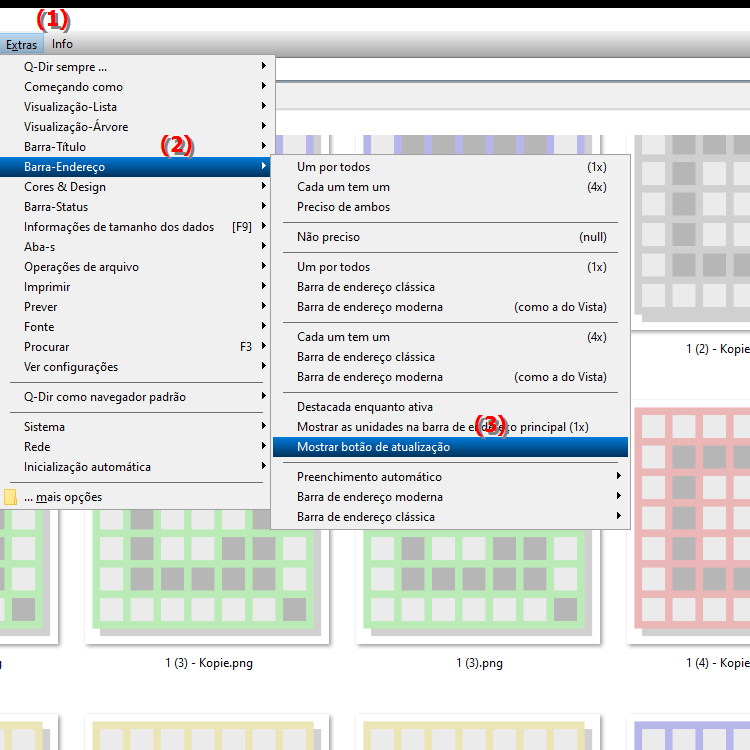Expand the Preenchimento automático submenu
This screenshot has width=750, height=750.
[x=450, y=477]
